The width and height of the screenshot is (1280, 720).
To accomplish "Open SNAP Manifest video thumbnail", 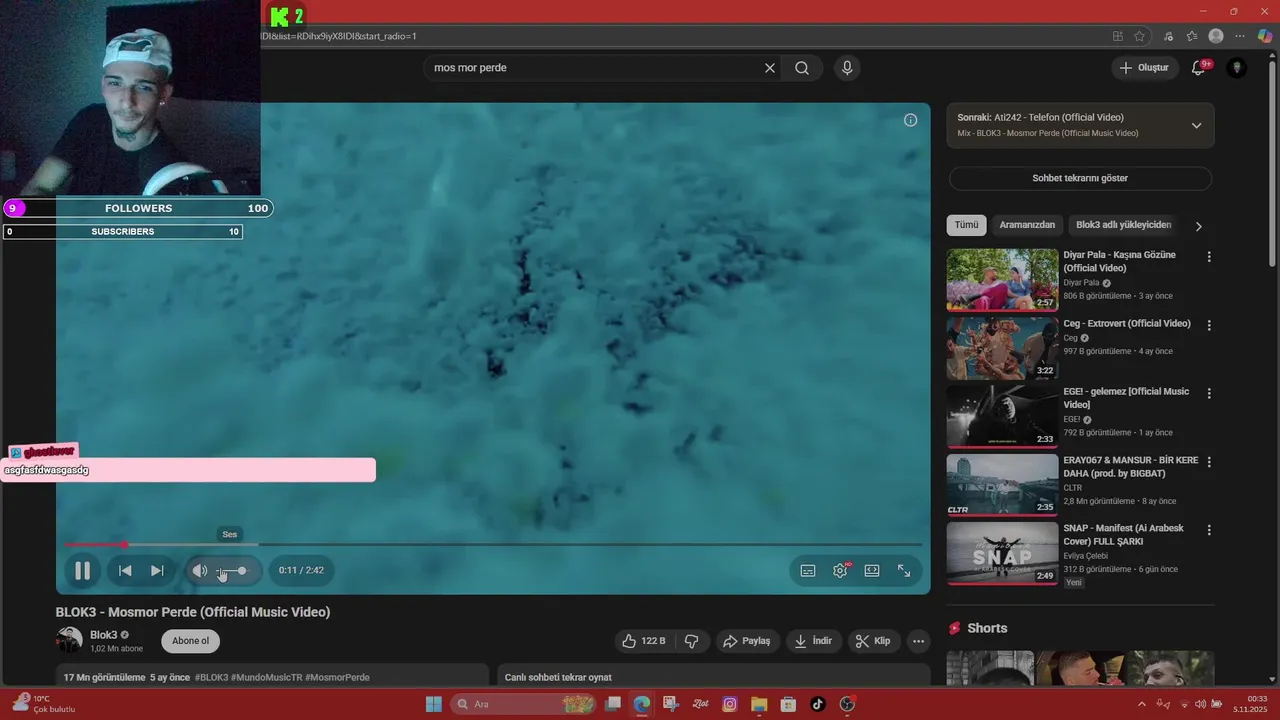I will point(1002,553).
